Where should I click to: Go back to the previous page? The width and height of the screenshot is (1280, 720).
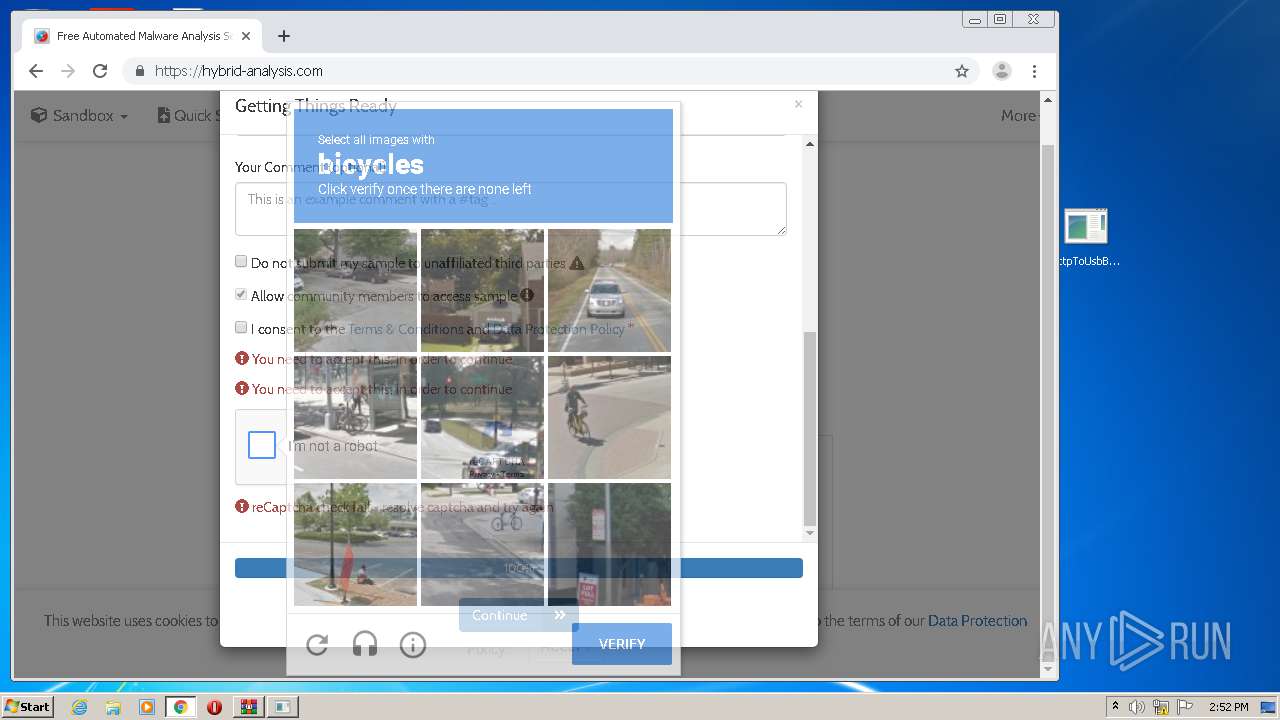pyautogui.click(x=36, y=71)
